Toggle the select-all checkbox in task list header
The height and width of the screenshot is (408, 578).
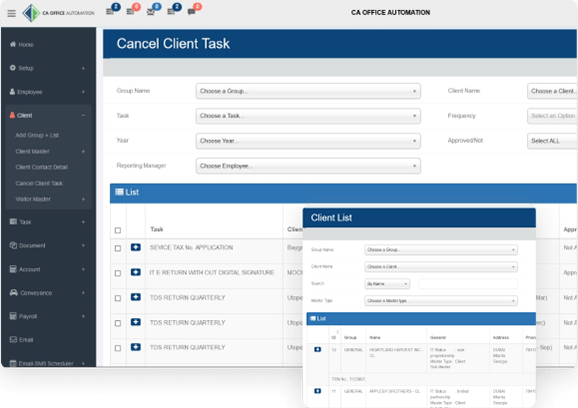[118, 230]
